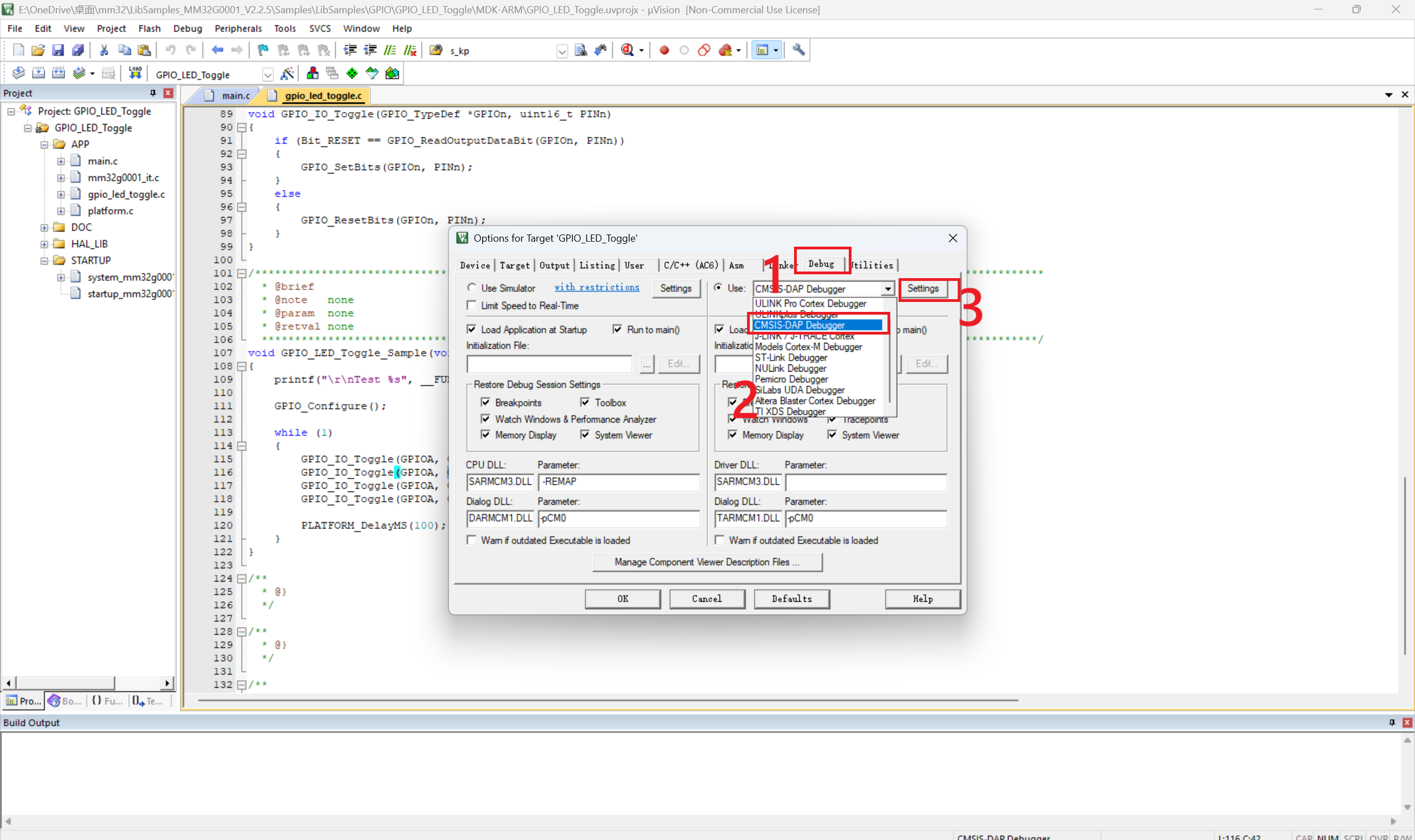Click the Configuration wrench icon
1415x840 pixels.
point(798,50)
